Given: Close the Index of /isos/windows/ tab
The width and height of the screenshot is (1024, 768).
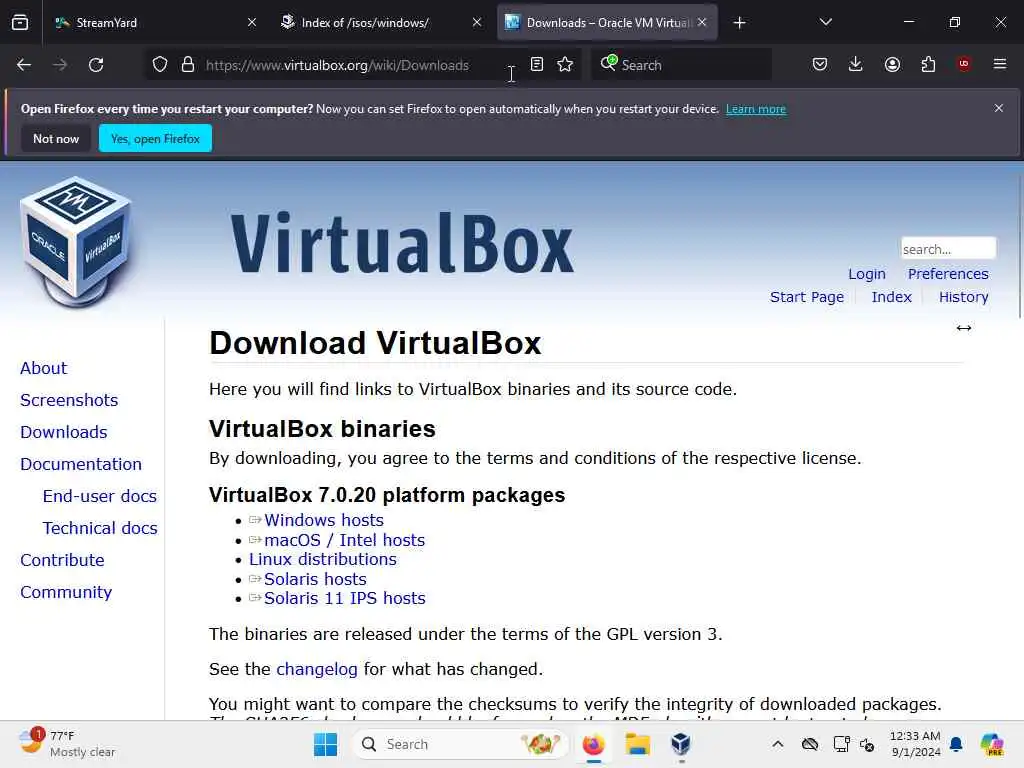Looking at the screenshot, I should [x=477, y=23].
